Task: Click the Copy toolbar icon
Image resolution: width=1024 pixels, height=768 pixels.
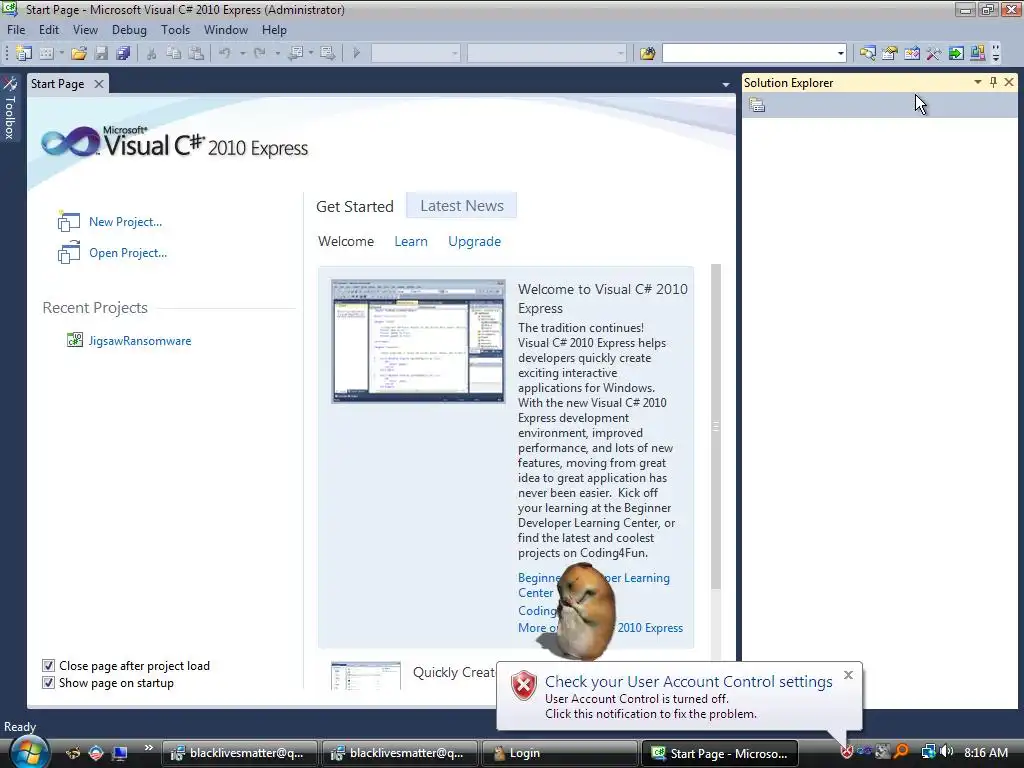Action: click(x=174, y=53)
